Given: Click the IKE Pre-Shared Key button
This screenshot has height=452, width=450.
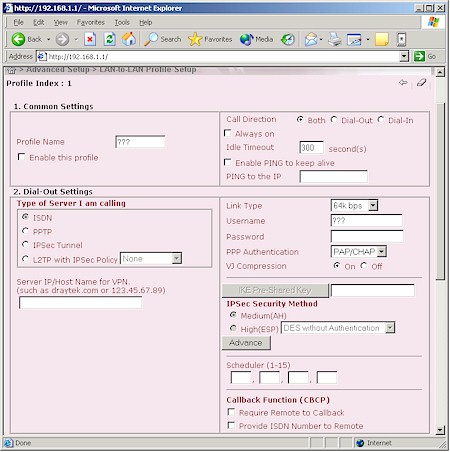Looking at the screenshot, I should pos(275,290).
